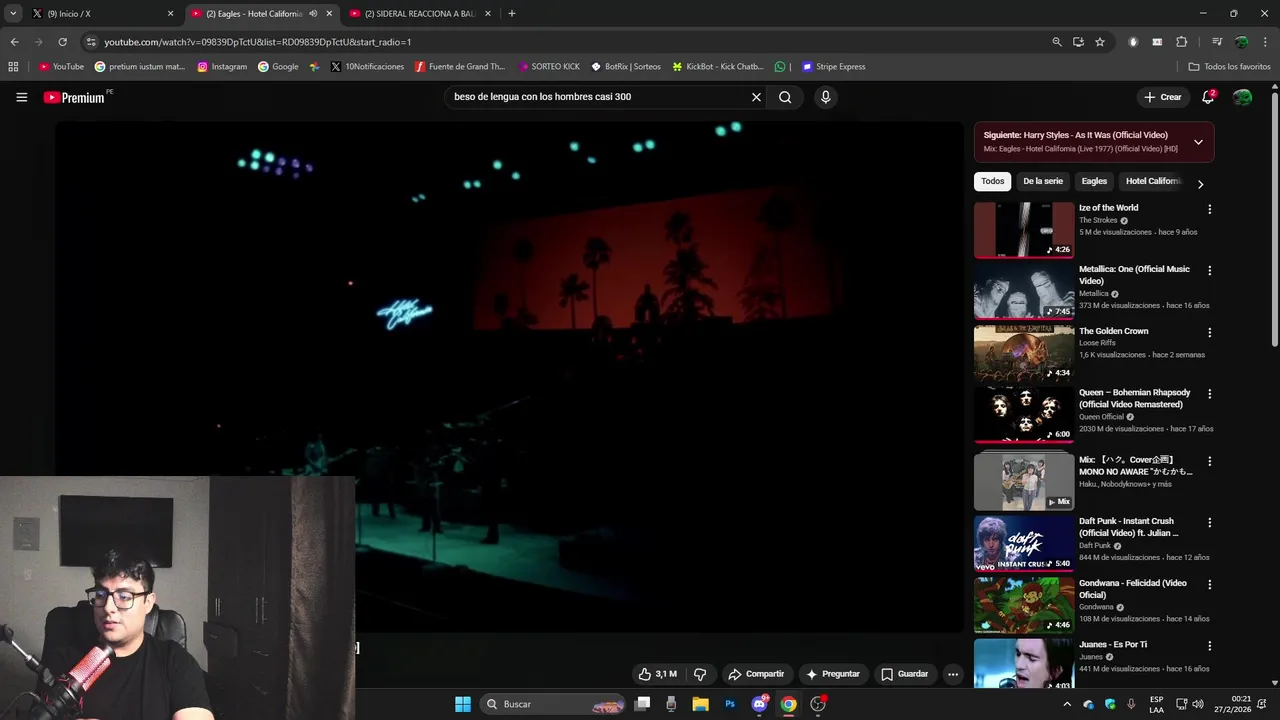
Task: Open Photoshop from taskbar
Action: click(730, 704)
